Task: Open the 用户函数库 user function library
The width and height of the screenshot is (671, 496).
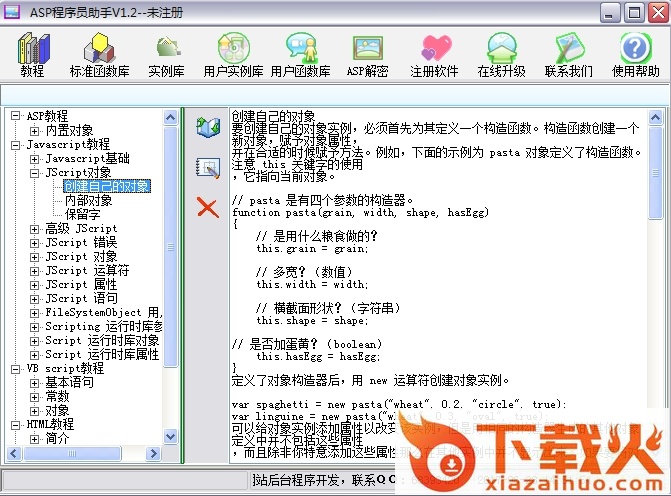Action: click(x=300, y=50)
